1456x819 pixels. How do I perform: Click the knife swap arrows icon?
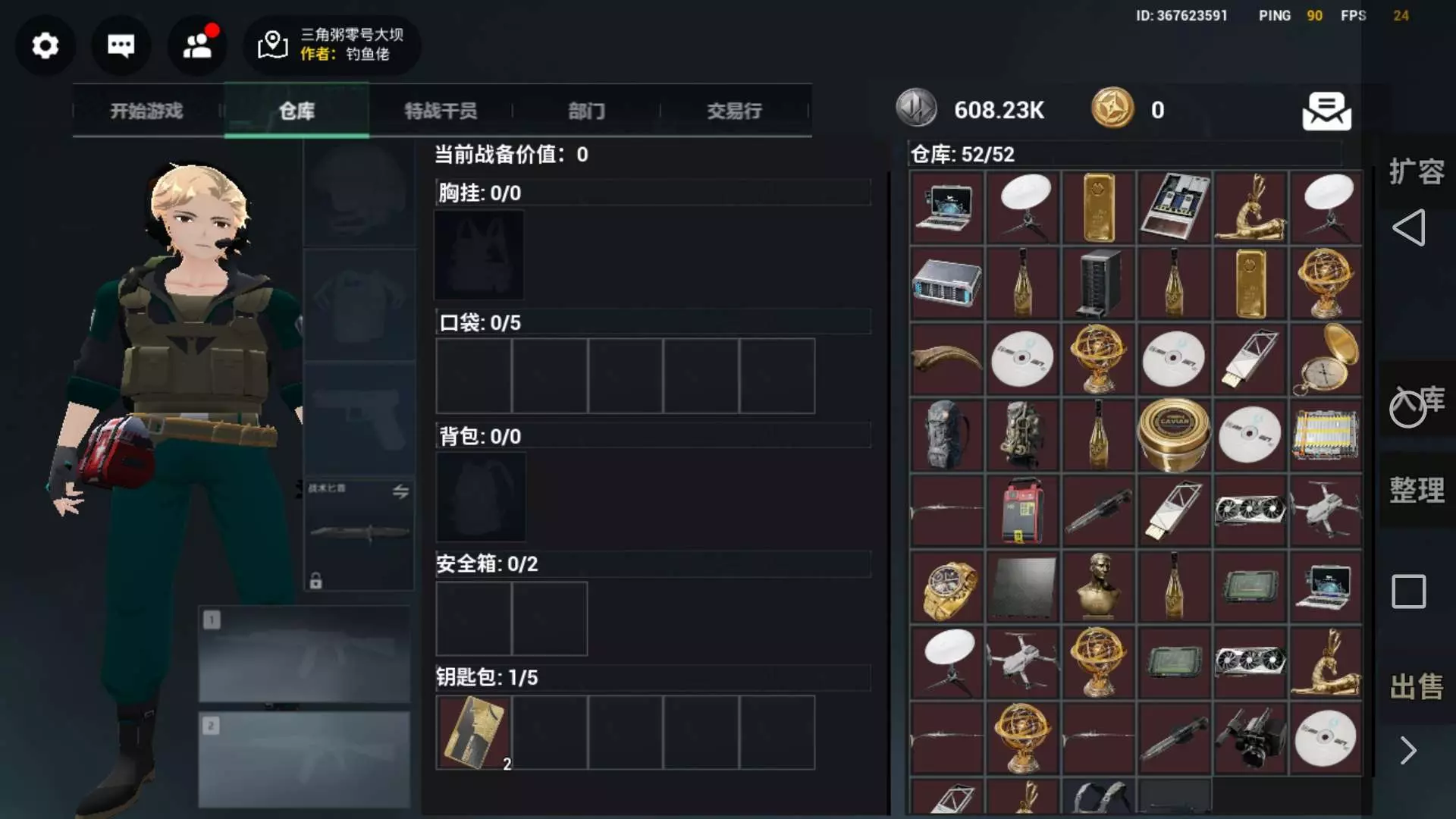tap(401, 491)
